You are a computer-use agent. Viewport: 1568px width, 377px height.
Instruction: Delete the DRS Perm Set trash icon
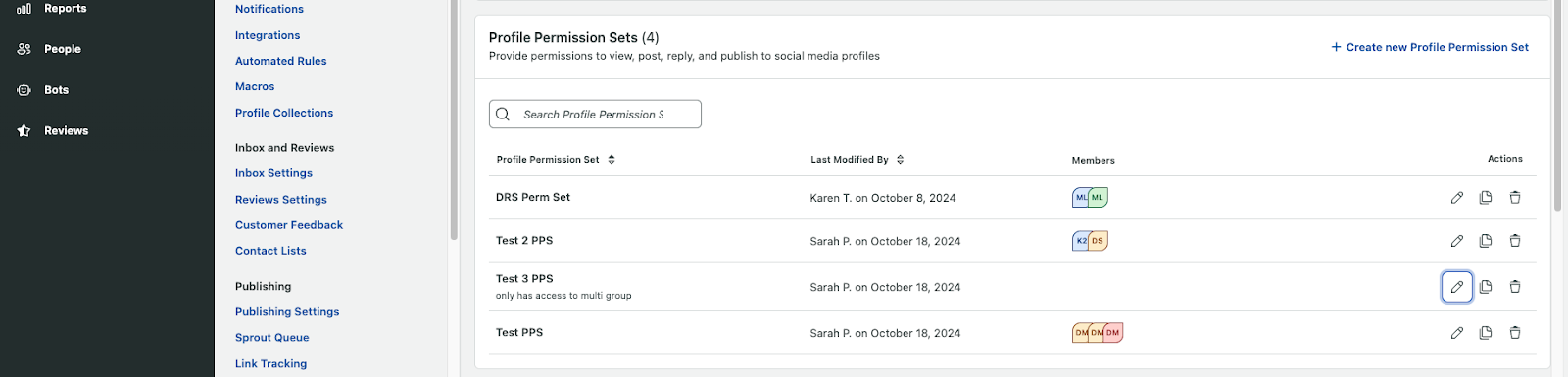pos(1515,198)
